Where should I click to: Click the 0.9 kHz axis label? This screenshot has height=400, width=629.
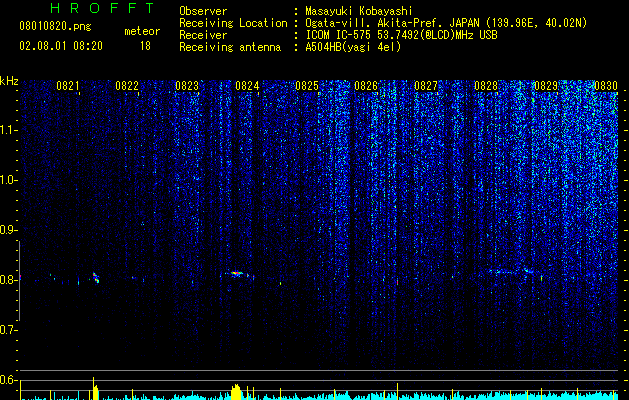pyautogui.click(x=7, y=230)
